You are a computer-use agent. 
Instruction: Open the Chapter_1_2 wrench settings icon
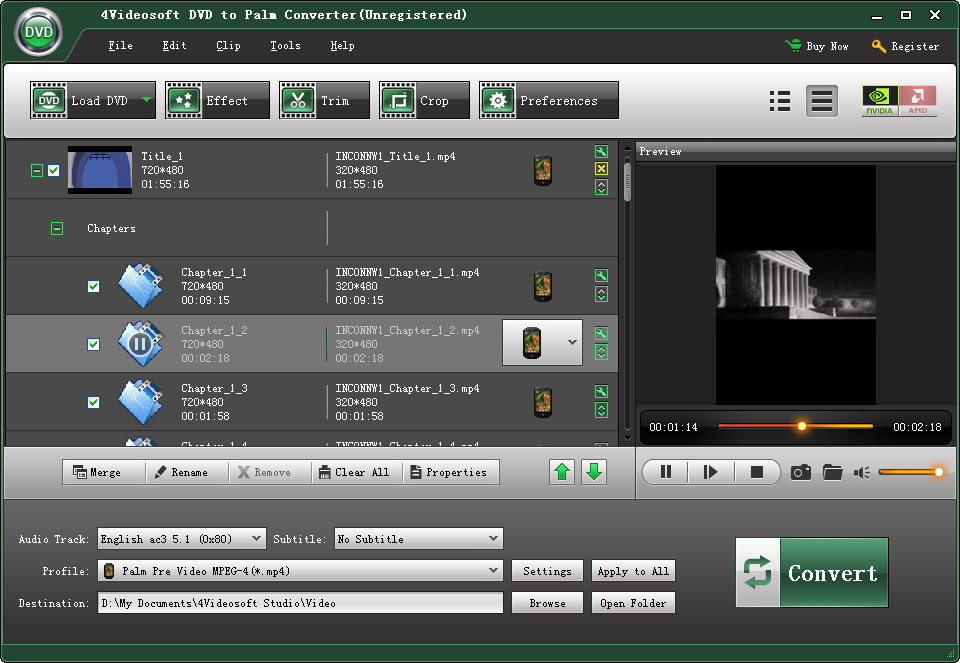[601, 334]
